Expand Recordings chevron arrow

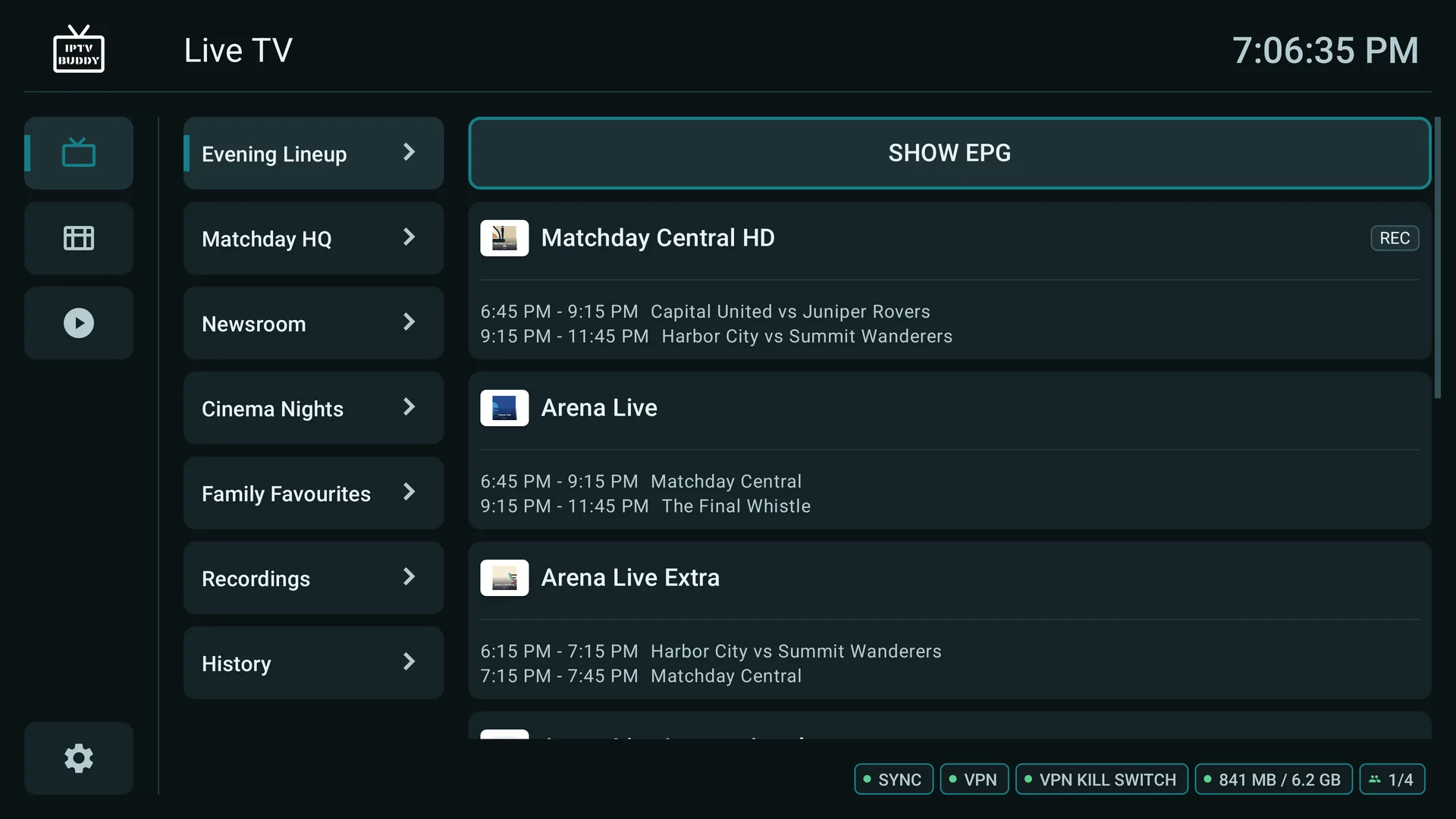pyautogui.click(x=409, y=577)
